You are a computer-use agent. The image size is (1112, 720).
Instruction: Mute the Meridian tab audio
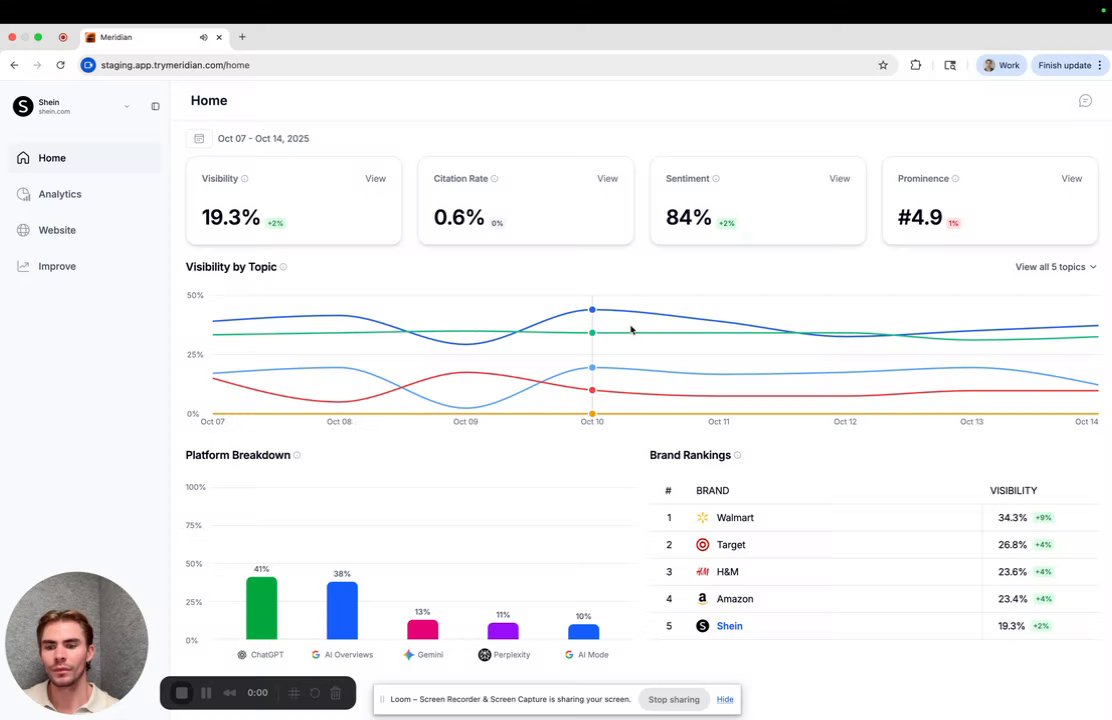pyautogui.click(x=204, y=37)
